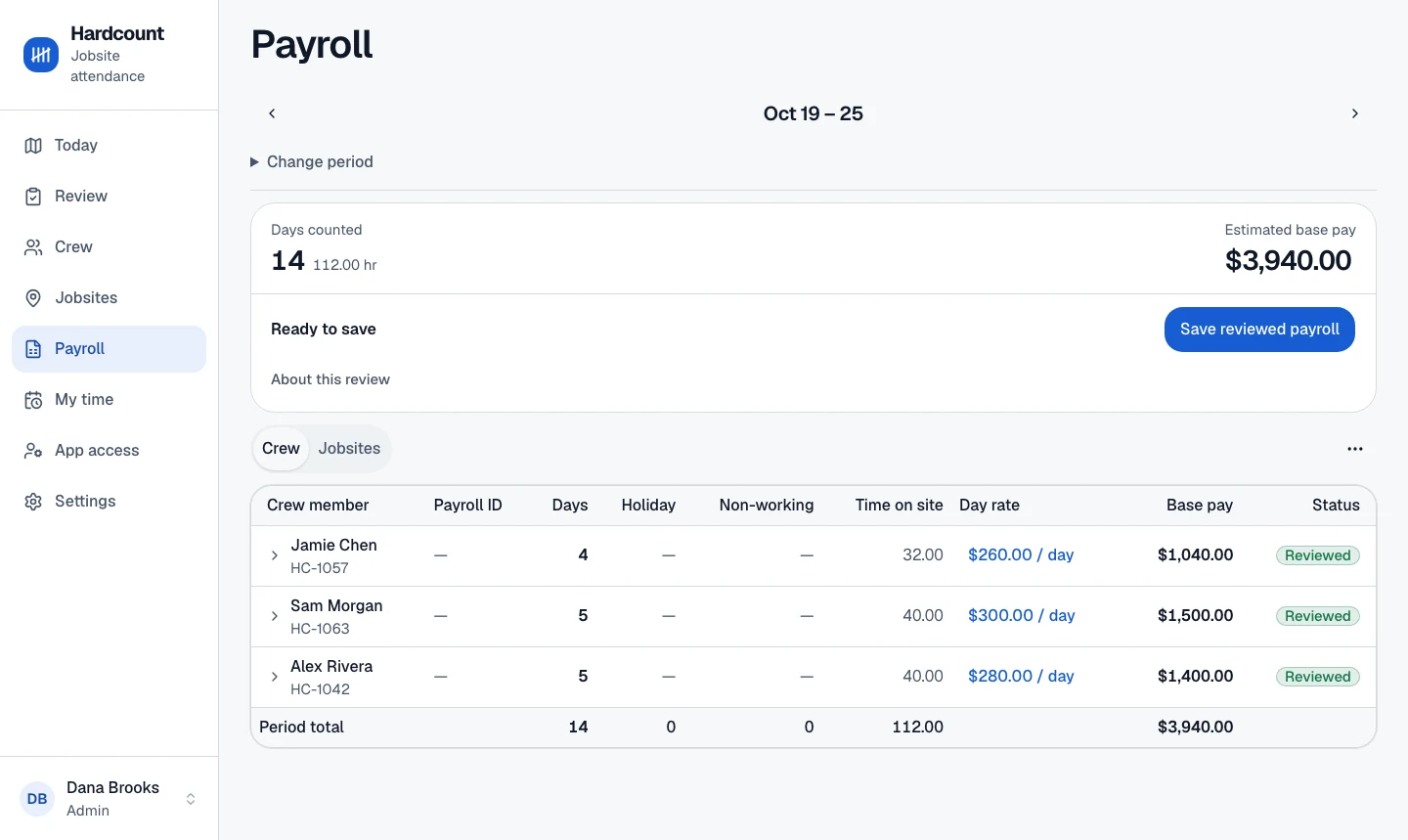Switch to the Crew tab
1408x840 pixels.
(x=281, y=449)
